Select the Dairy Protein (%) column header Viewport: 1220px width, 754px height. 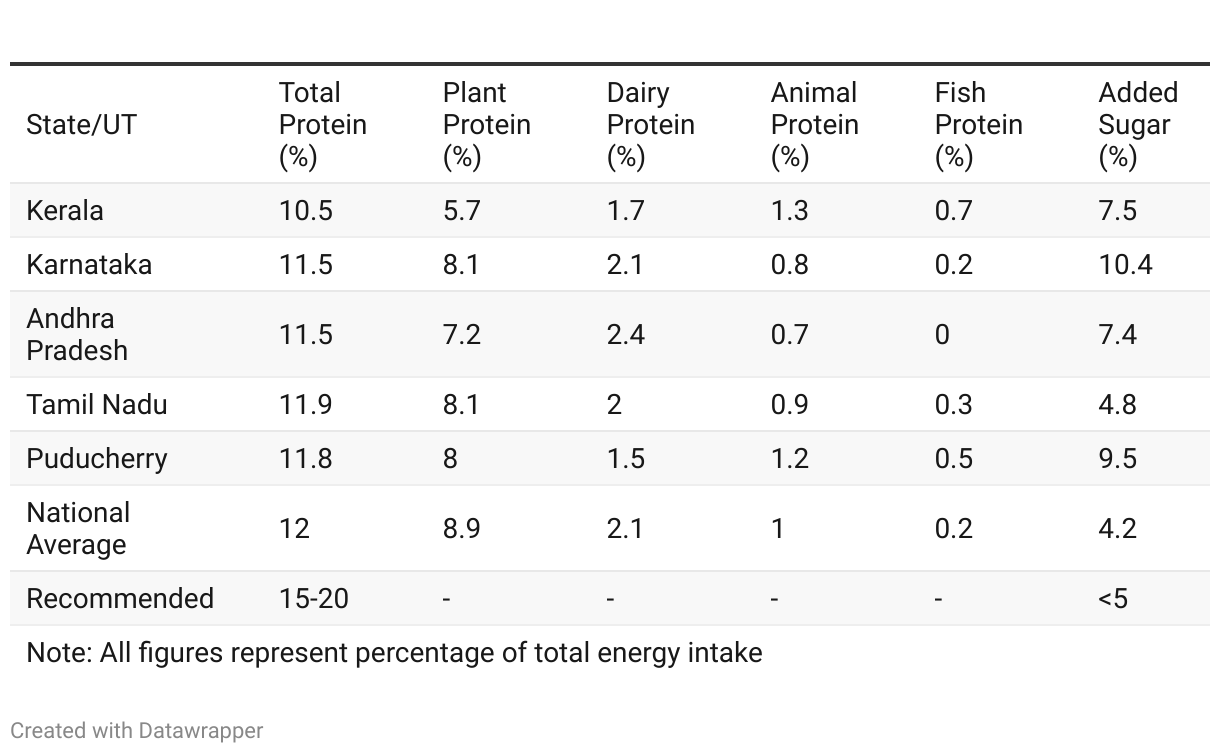click(651, 125)
